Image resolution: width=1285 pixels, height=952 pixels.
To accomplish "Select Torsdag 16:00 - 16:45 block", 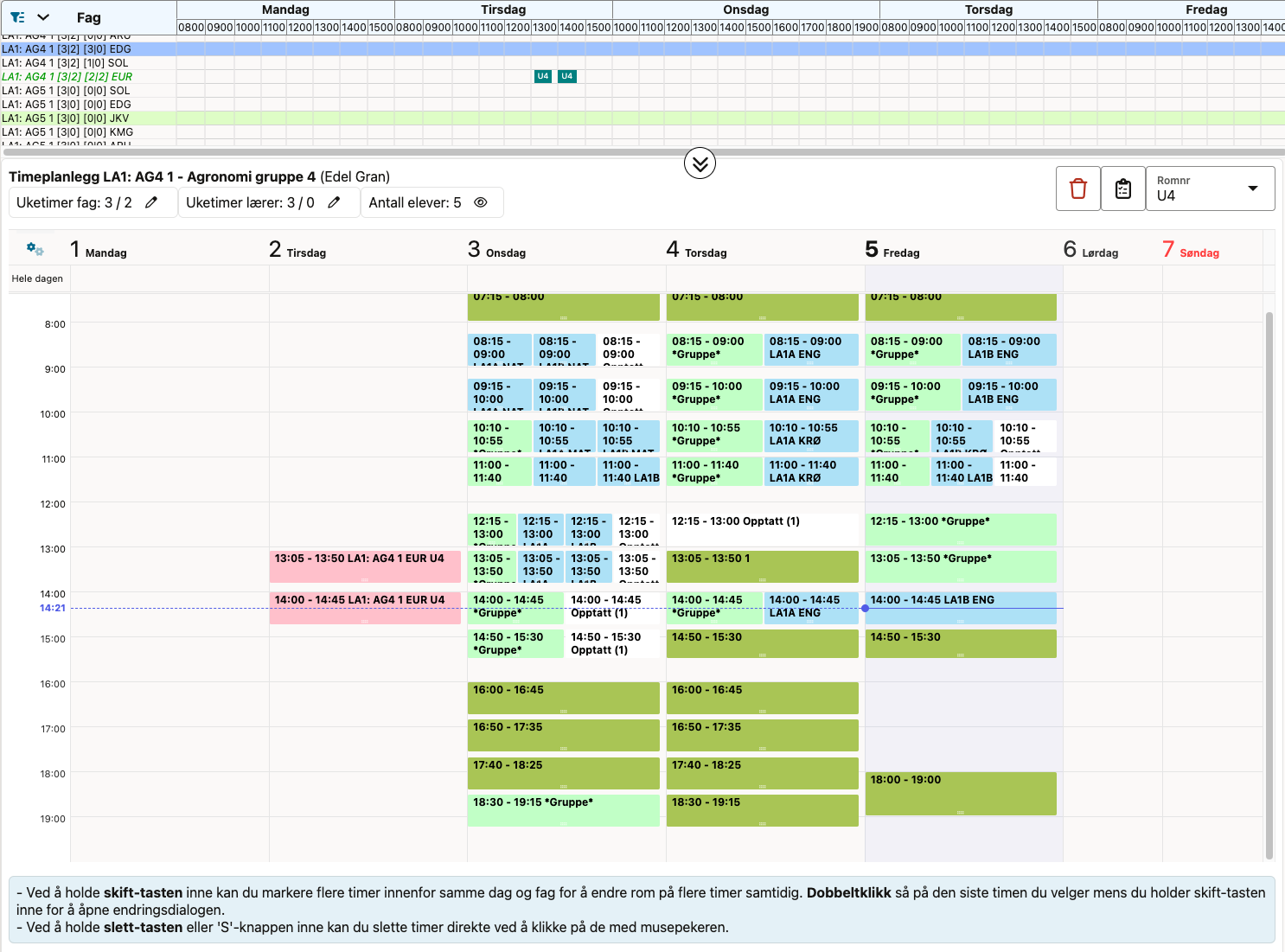I will click(763, 698).
